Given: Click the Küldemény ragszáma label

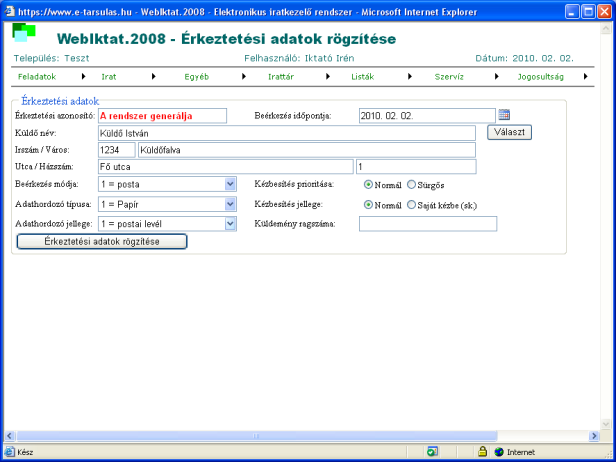Looking at the screenshot, I should pos(295,224).
